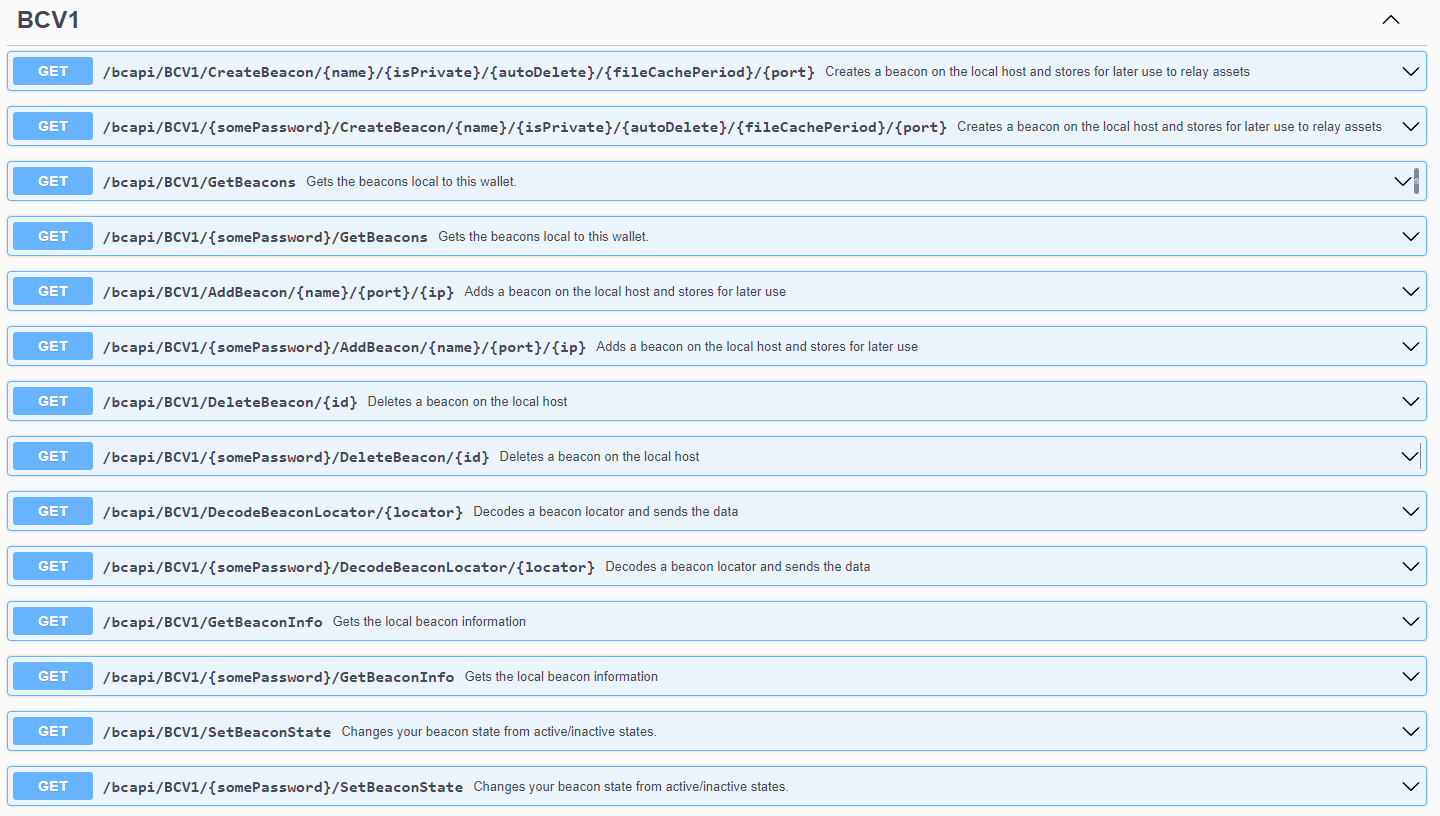Screen dimensions: 1440x816
Task: Select path /bcapi/BCV1/GetBeacons
Action: [199, 182]
